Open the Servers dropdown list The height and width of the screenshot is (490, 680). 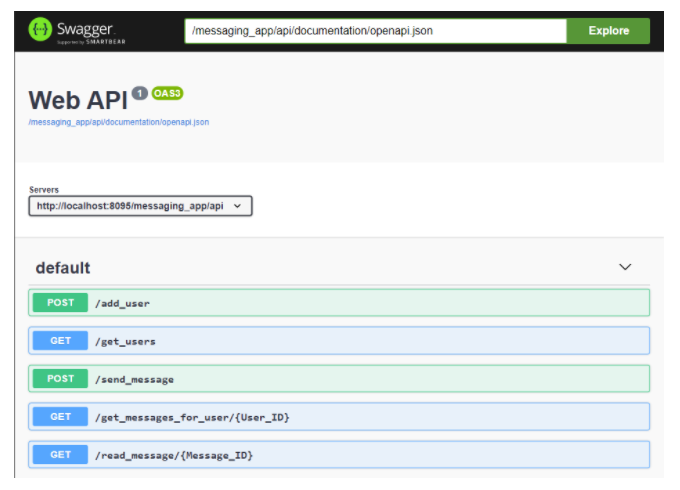140,206
